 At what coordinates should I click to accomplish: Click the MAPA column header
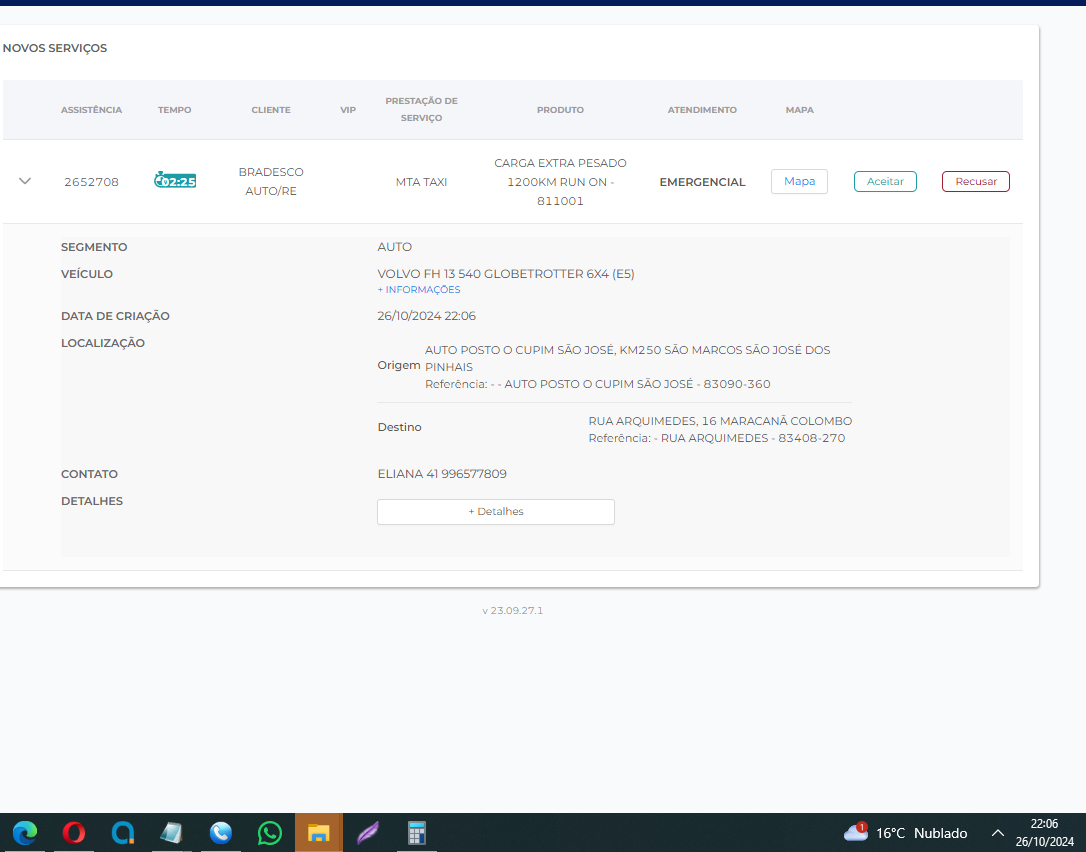click(799, 110)
